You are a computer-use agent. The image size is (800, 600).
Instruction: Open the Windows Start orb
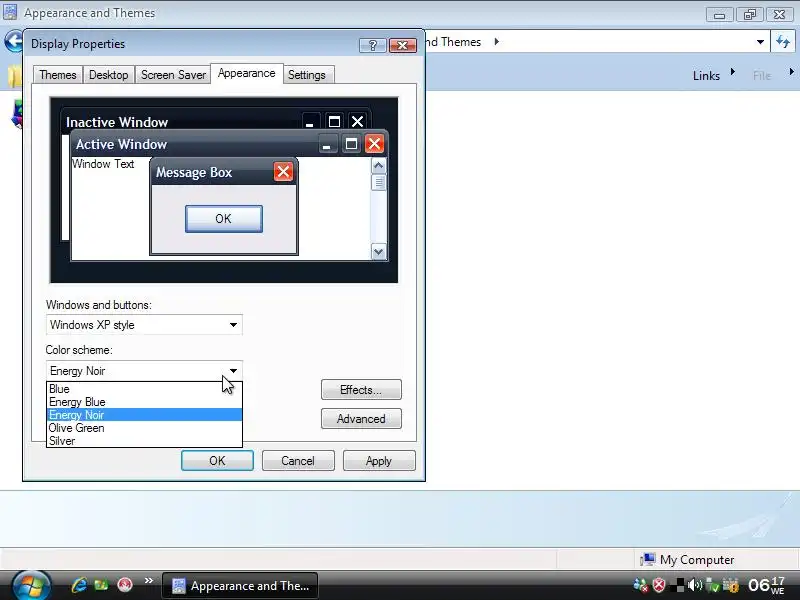(32, 585)
